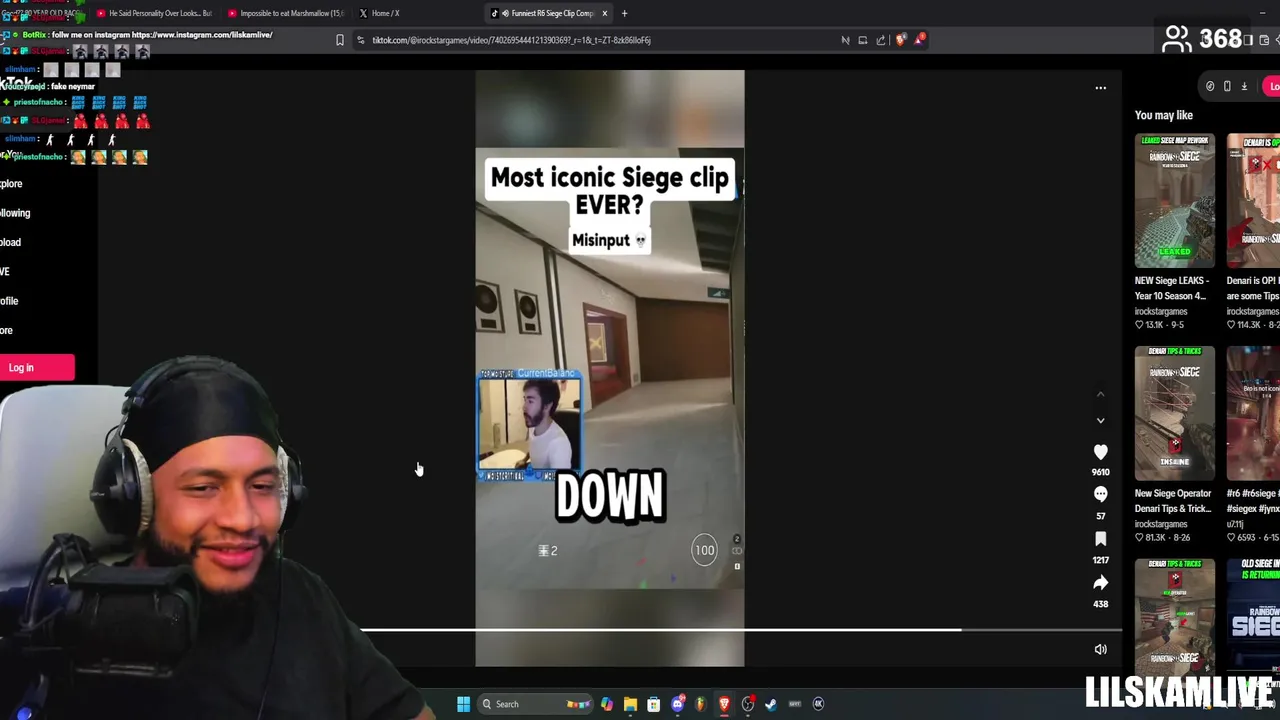
Task: Switch to the Home / X tab
Action: tap(380, 13)
